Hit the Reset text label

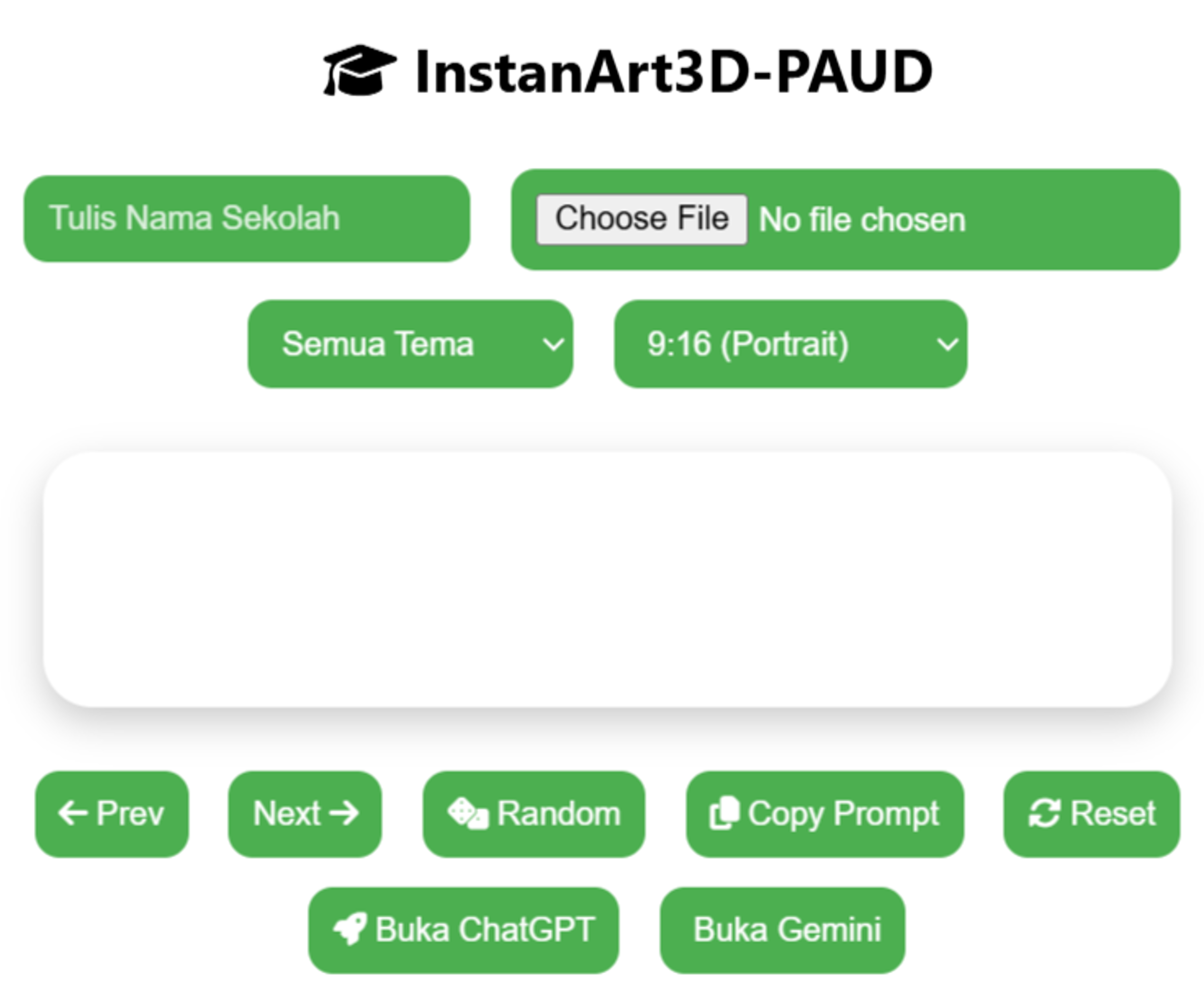pos(1113,814)
